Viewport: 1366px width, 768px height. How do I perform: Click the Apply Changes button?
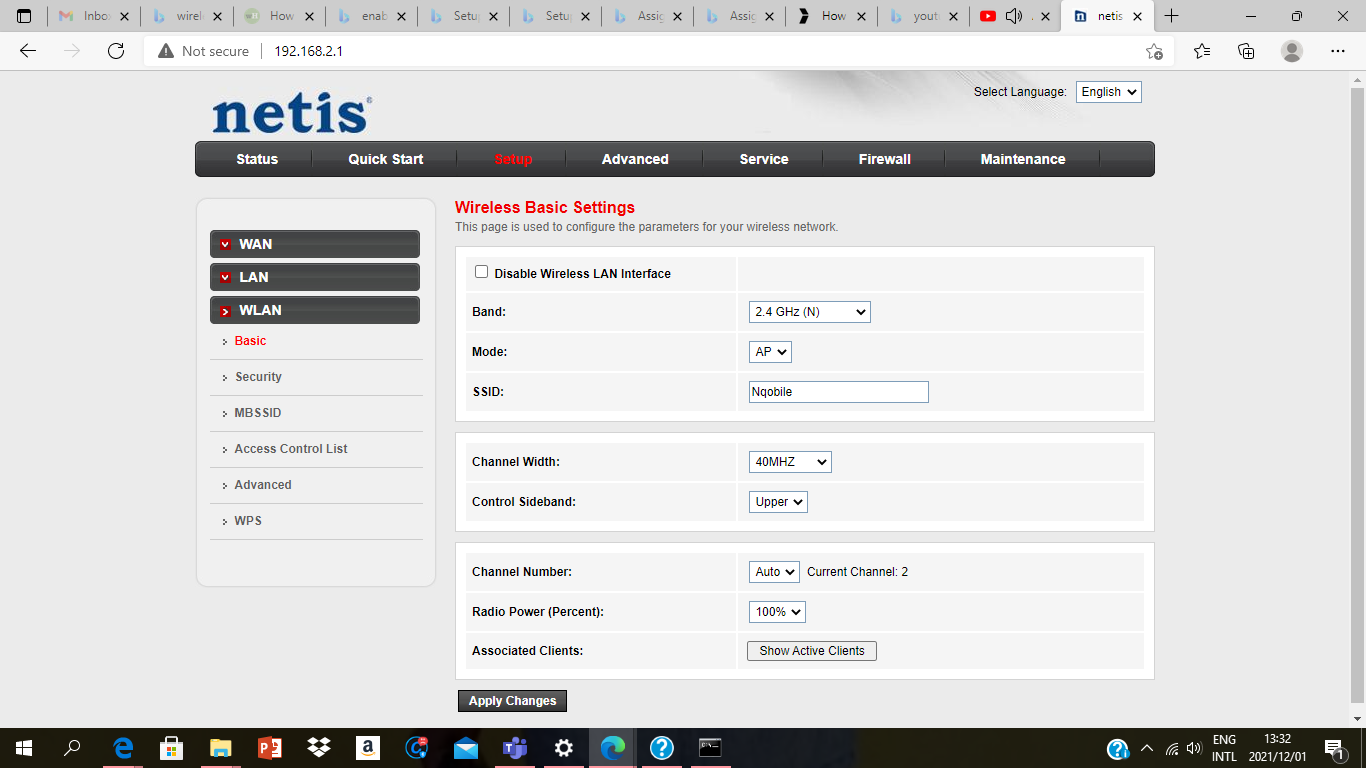point(512,701)
